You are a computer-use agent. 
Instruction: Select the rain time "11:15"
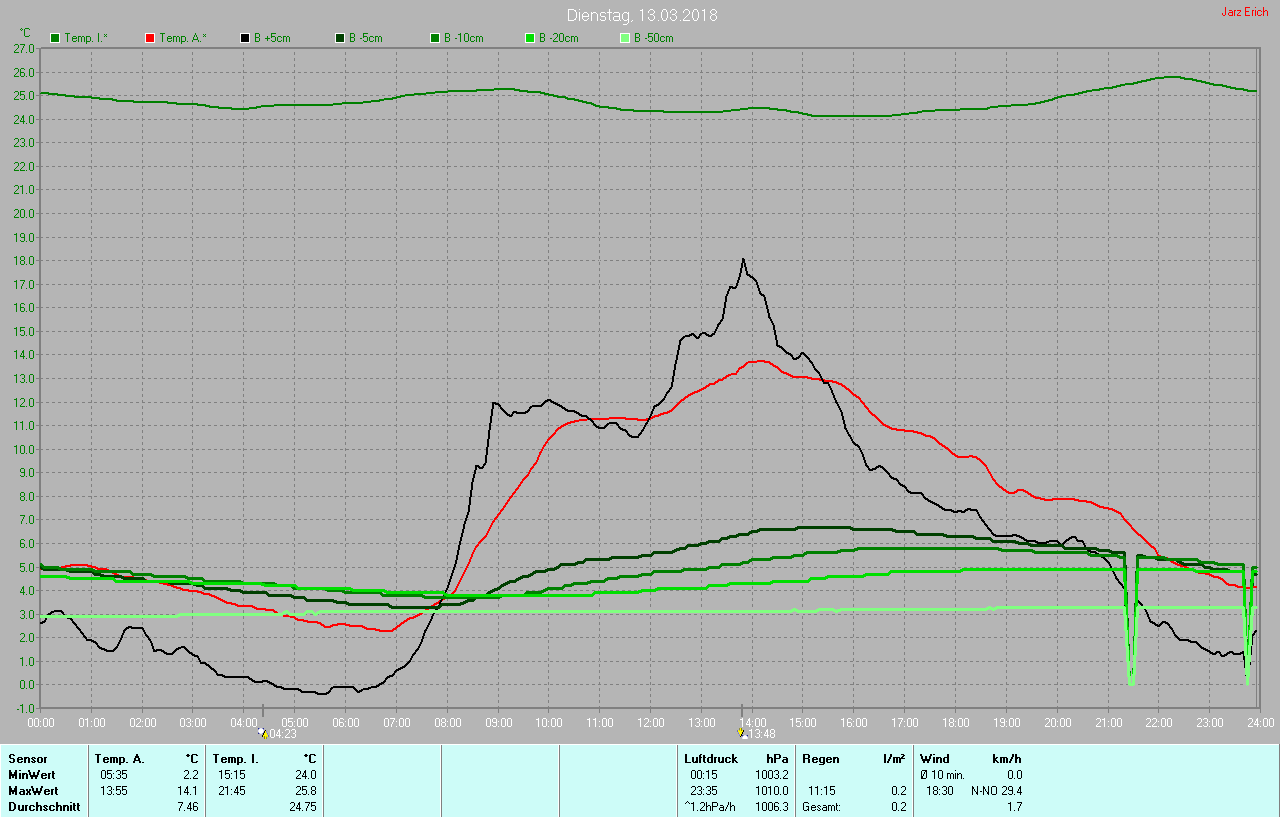822,791
